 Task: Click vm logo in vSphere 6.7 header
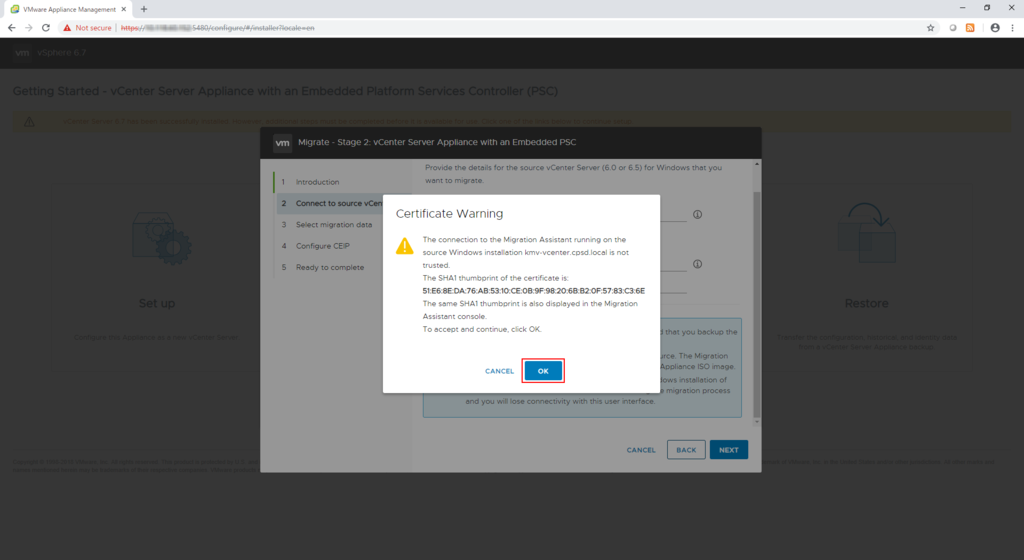click(x=22, y=53)
